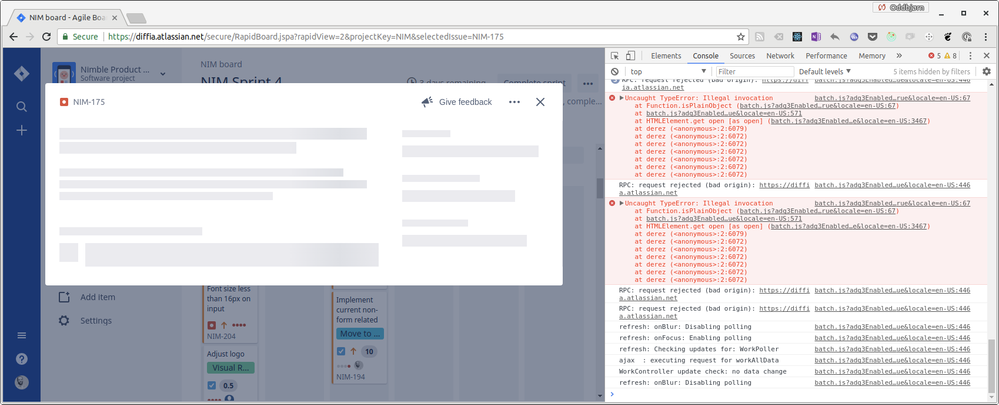The image size is (999, 405).
Task: Click the Add item icon in the project sidebar
Action: [x=64, y=297]
